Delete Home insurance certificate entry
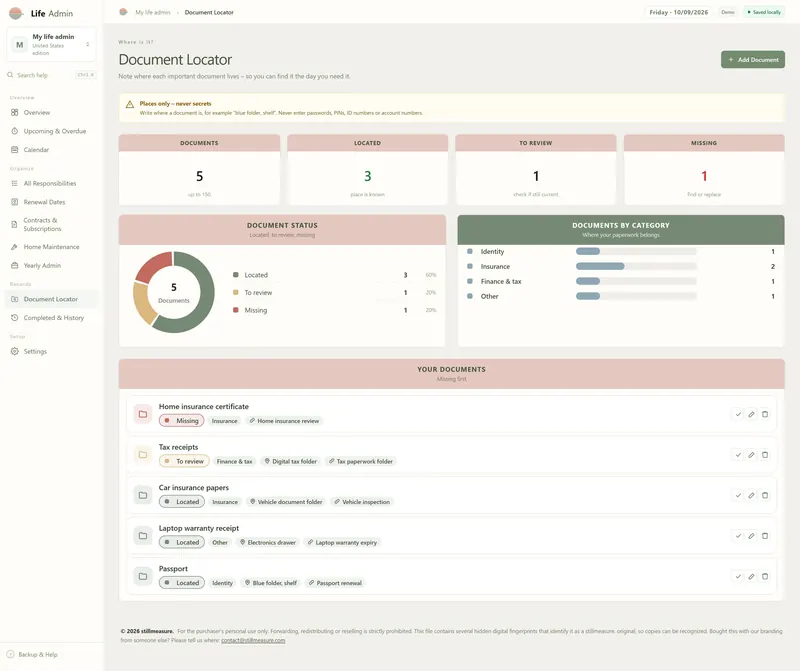The image size is (800, 671). (x=765, y=414)
